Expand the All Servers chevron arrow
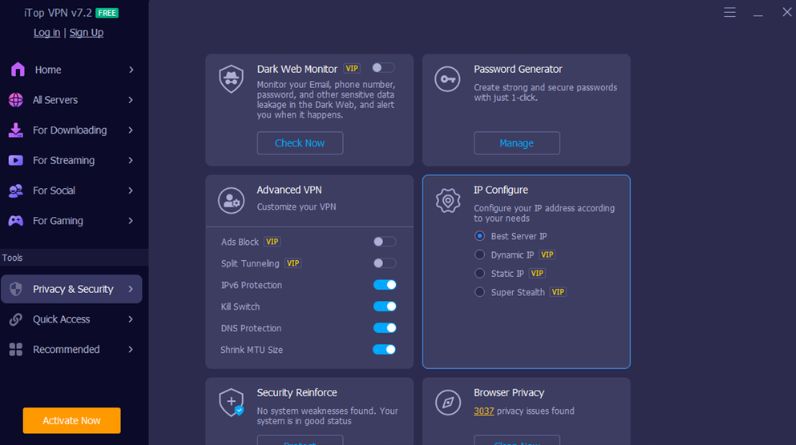The width and height of the screenshot is (796, 445). tap(131, 100)
